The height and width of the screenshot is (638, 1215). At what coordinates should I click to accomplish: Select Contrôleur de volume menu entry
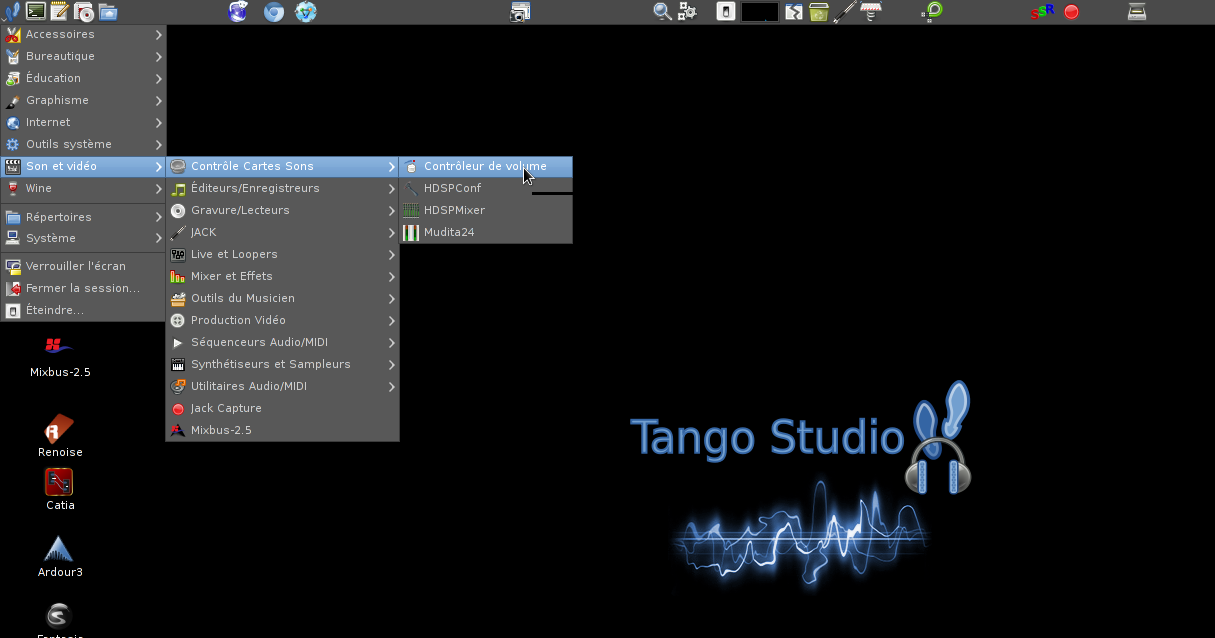(x=485, y=166)
